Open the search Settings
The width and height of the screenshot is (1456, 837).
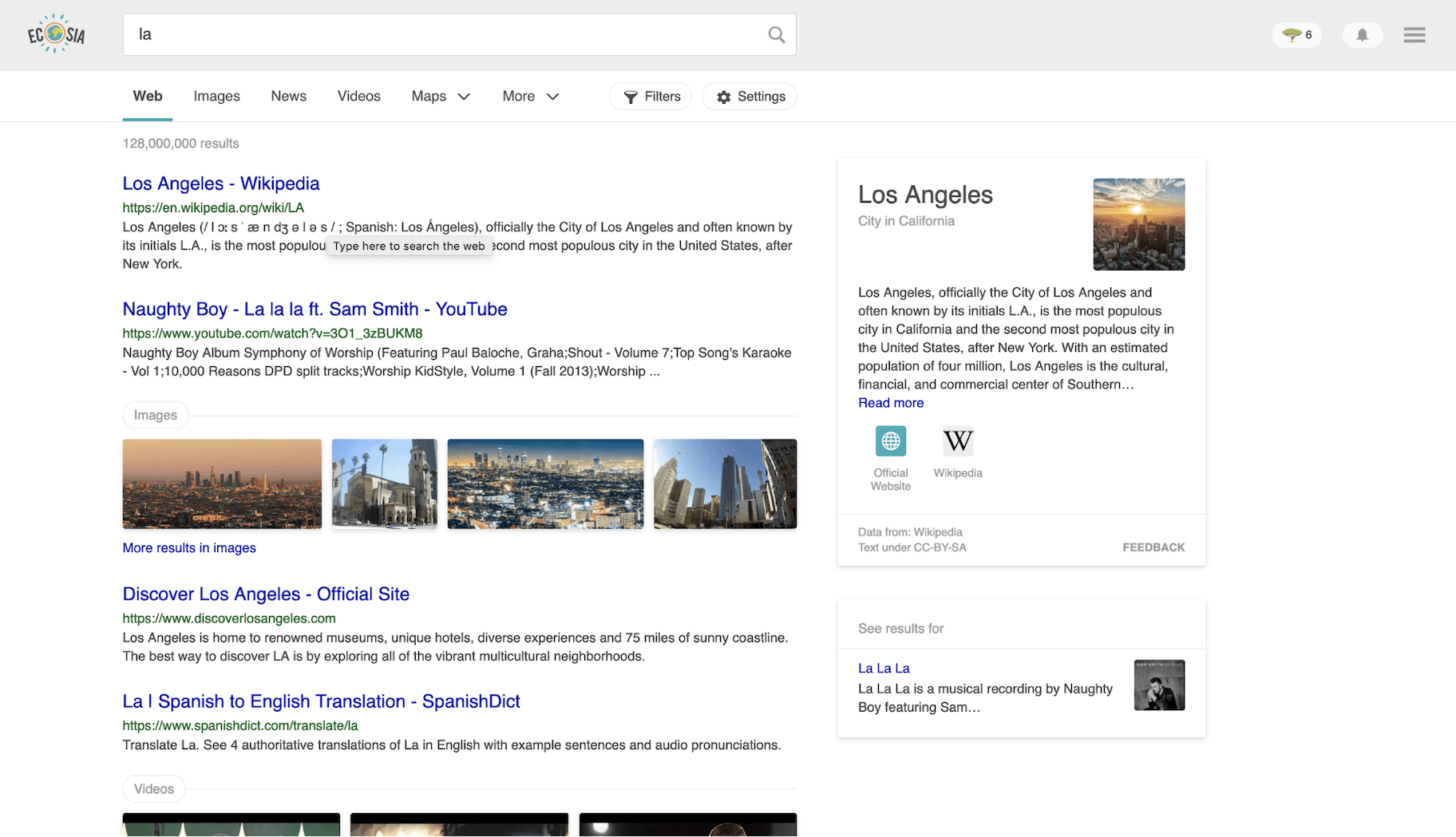click(x=749, y=96)
